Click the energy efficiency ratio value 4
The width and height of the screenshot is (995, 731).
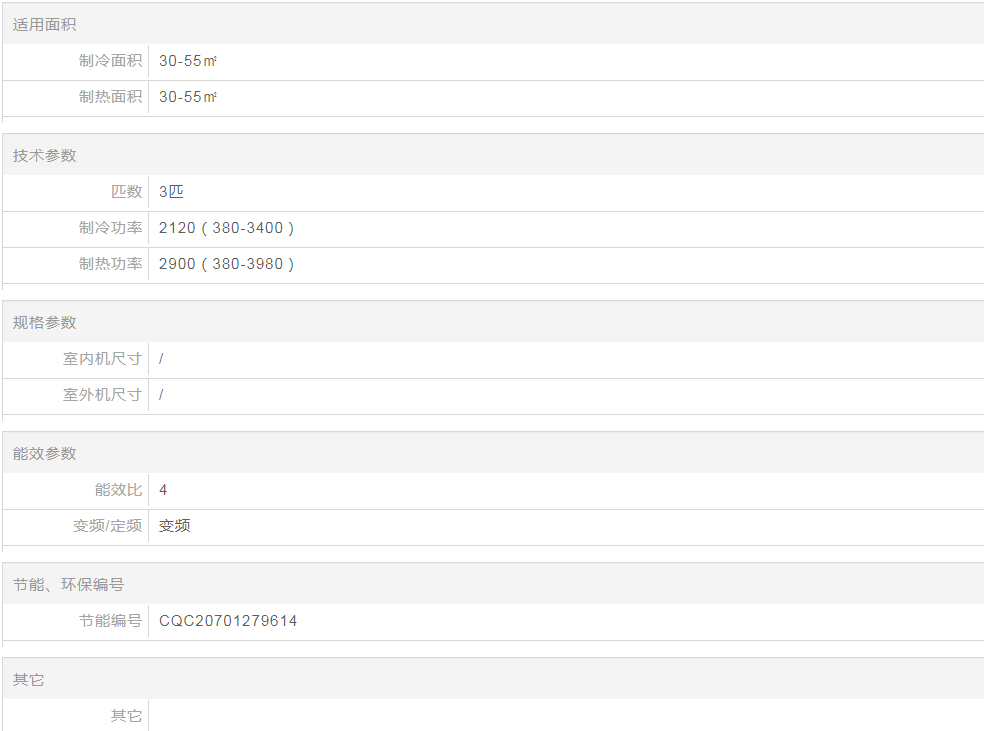[163, 490]
